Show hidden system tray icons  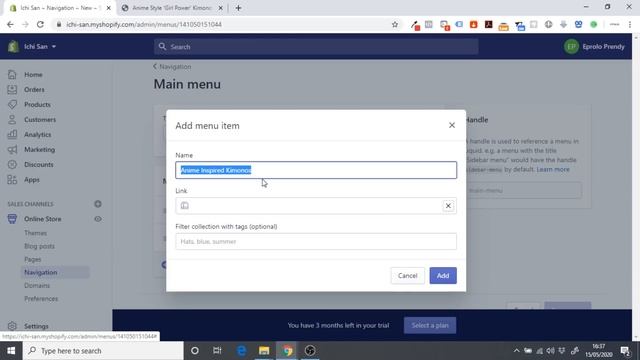click(516, 351)
